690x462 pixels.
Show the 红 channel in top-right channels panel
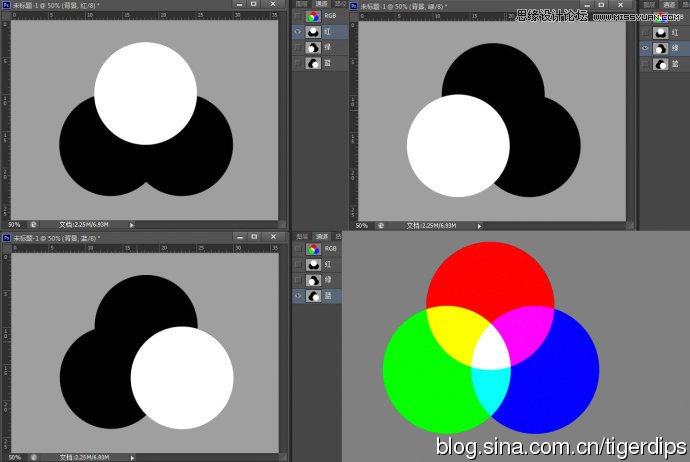[645, 33]
